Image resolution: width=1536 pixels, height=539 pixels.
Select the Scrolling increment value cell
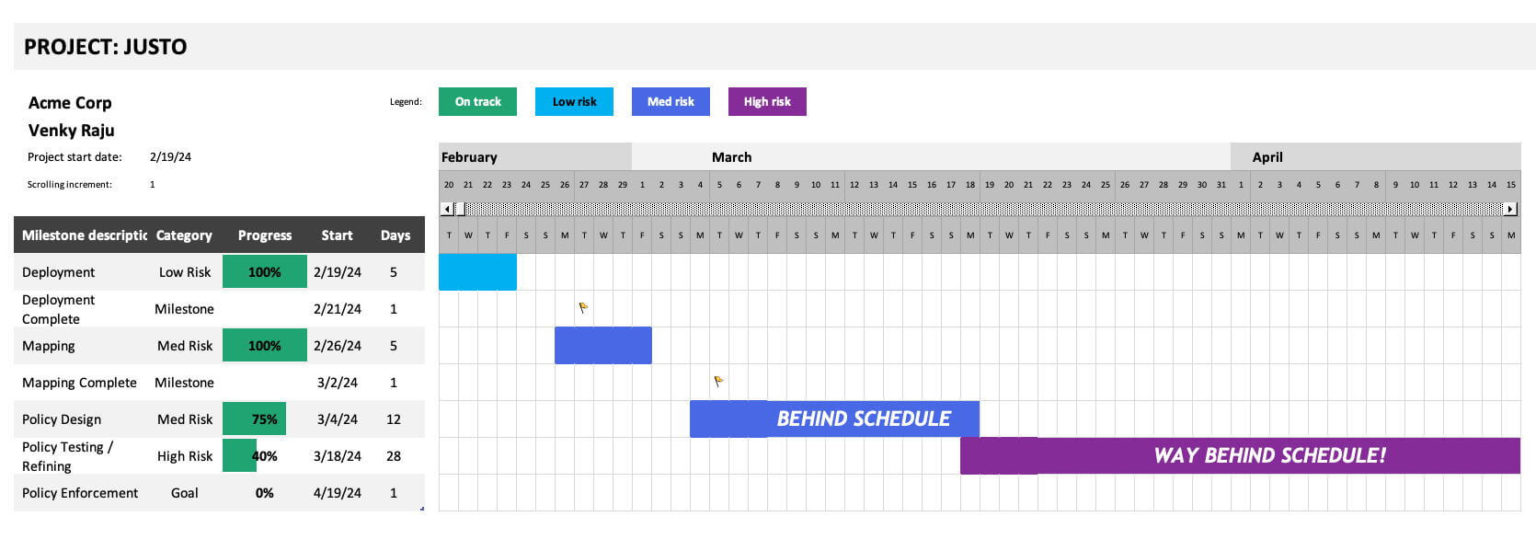[153, 184]
